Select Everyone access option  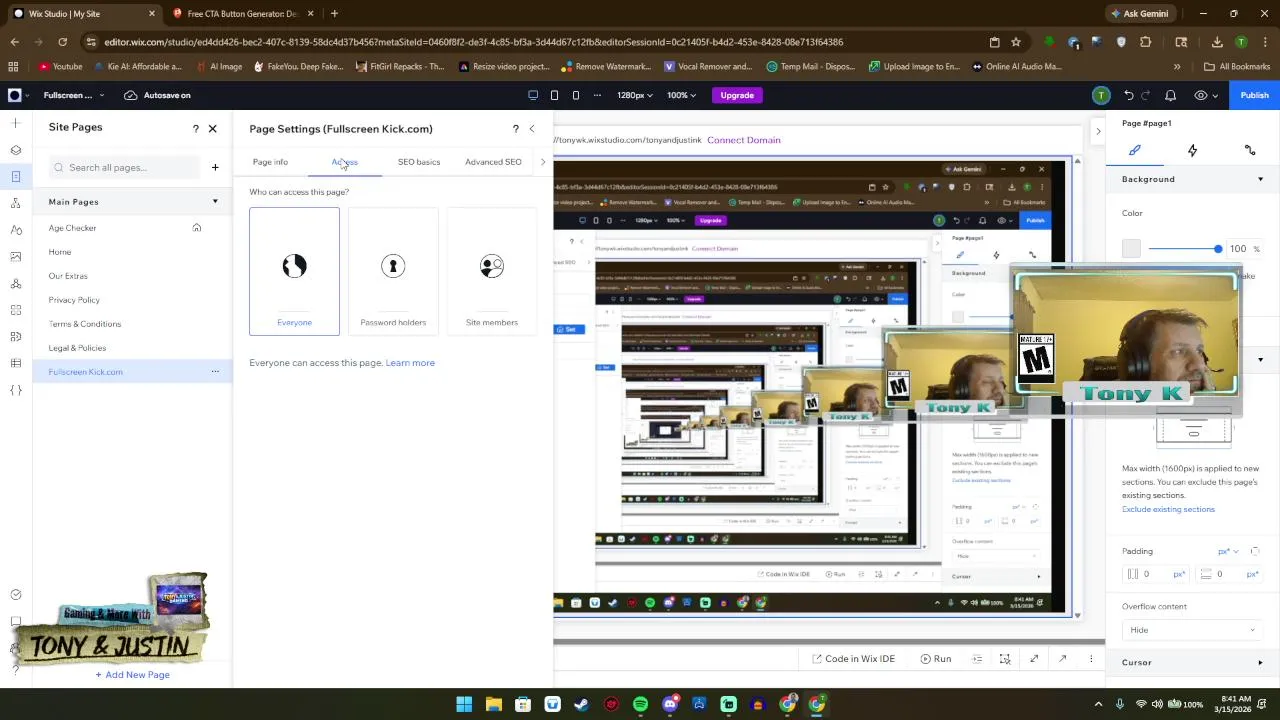point(294,271)
